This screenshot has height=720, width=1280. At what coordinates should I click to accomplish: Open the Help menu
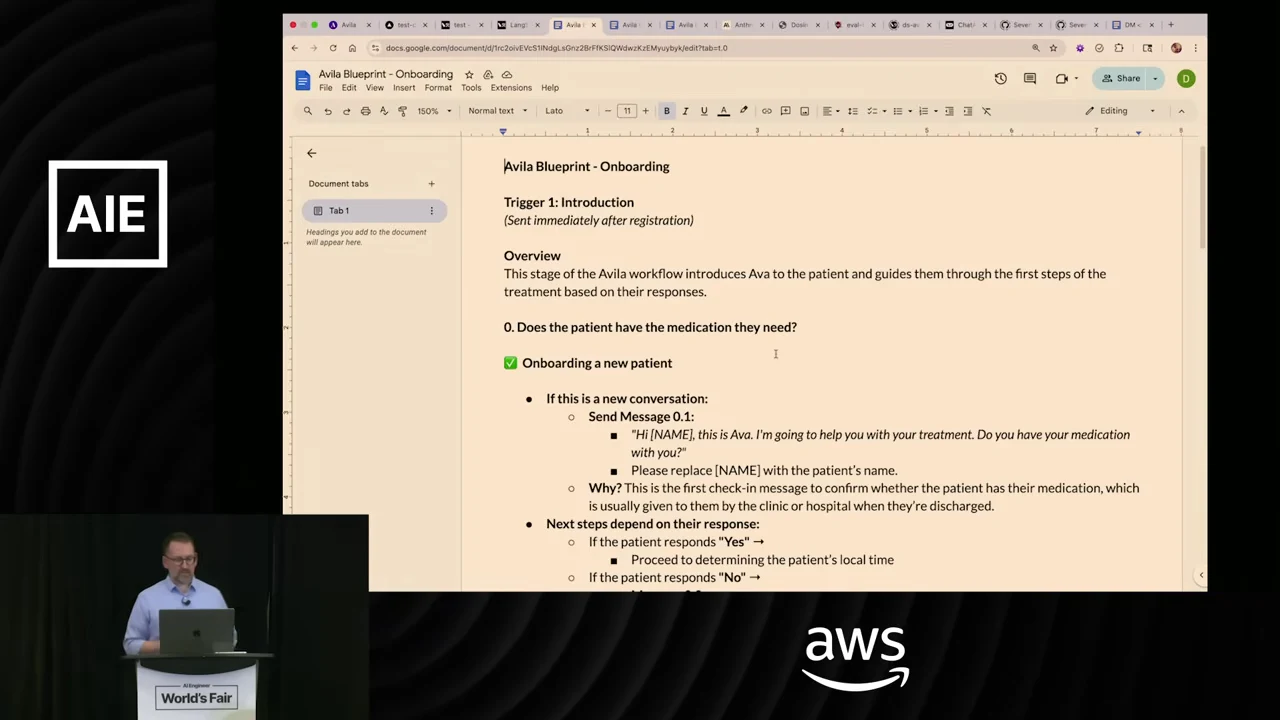(550, 88)
